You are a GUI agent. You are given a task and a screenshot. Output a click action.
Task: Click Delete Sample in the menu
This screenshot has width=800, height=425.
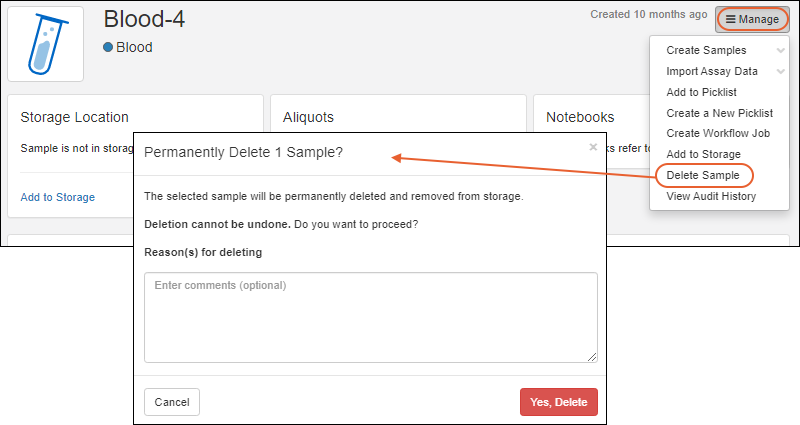pyautogui.click(x=703, y=176)
